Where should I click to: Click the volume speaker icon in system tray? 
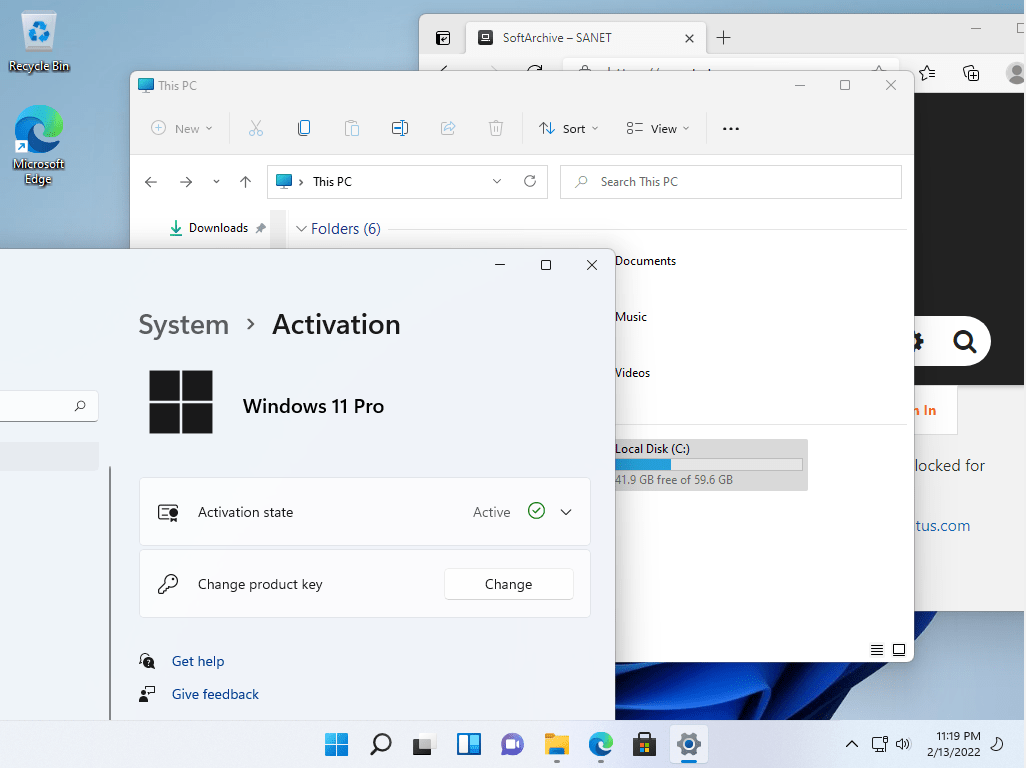pyautogui.click(x=903, y=744)
